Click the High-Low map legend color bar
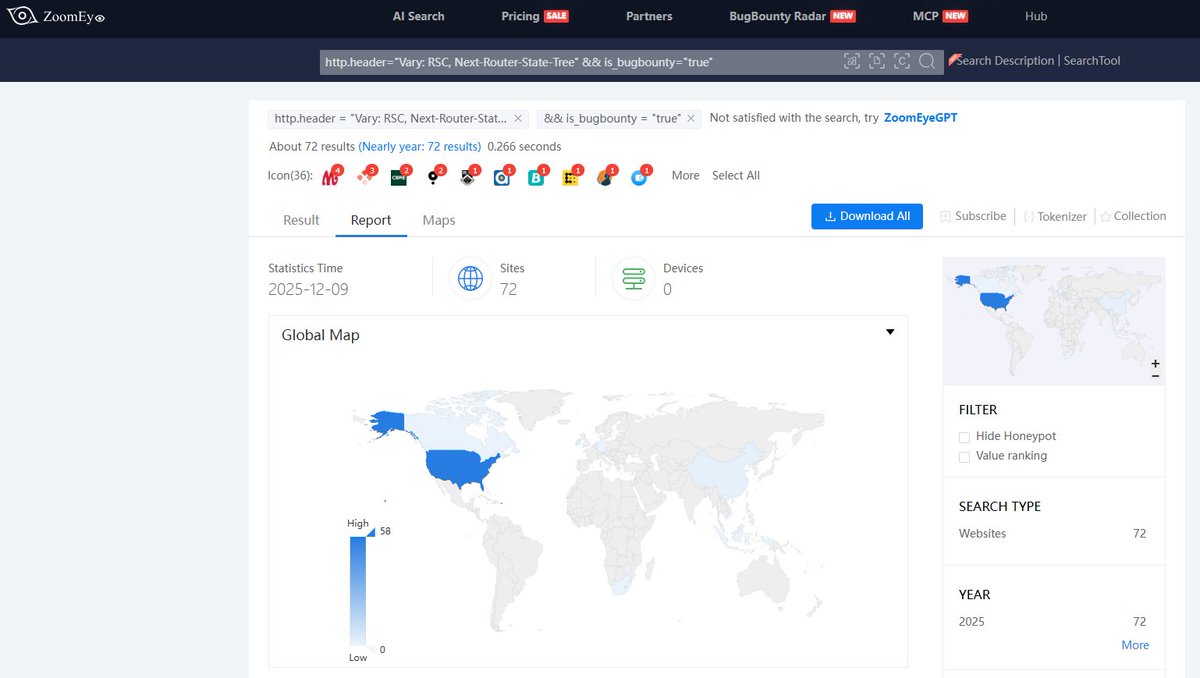The height and width of the screenshot is (678, 1200). pos(357,592)
